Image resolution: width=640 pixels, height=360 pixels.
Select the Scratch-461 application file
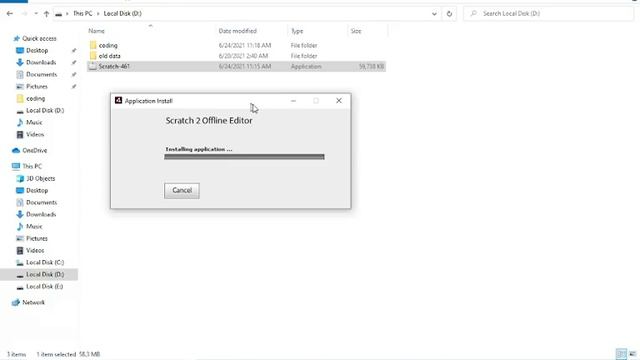[x=236, y=66]
